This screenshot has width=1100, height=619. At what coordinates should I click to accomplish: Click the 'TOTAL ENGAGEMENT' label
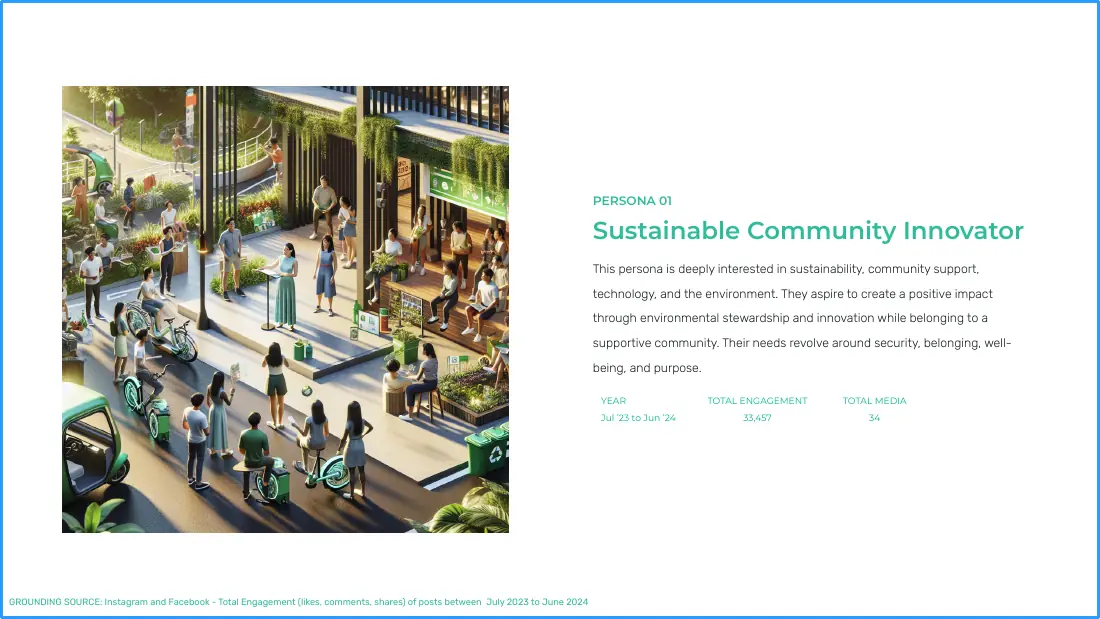pos(757,401)
